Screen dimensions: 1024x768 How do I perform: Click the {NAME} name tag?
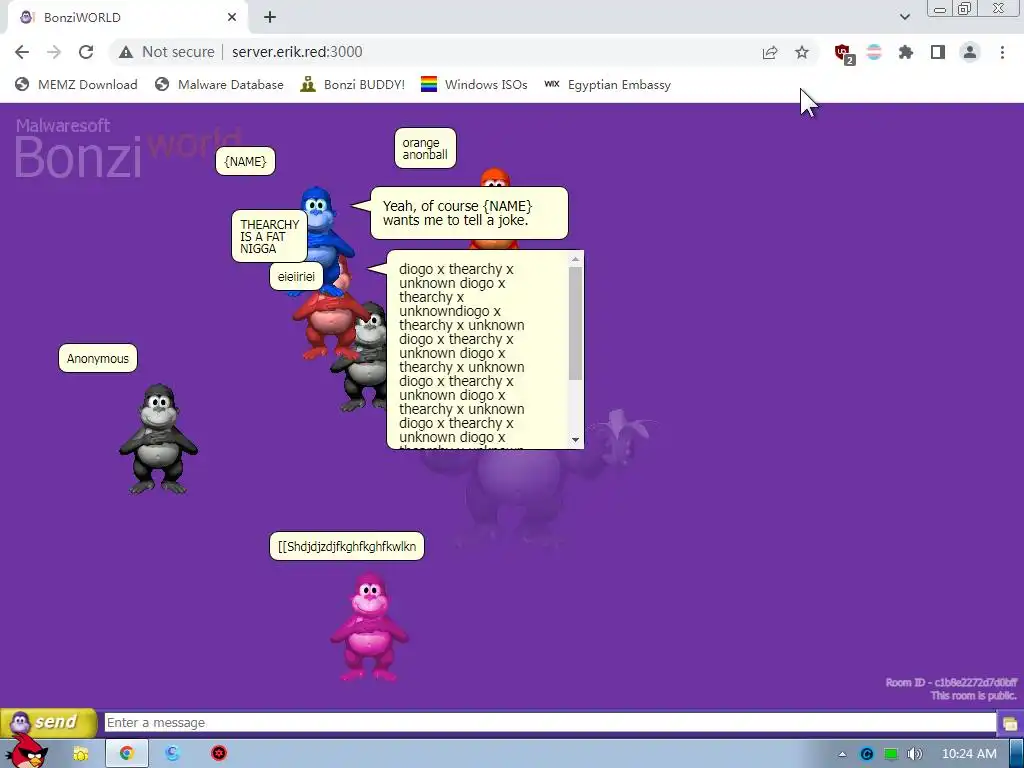coord(245,161)
